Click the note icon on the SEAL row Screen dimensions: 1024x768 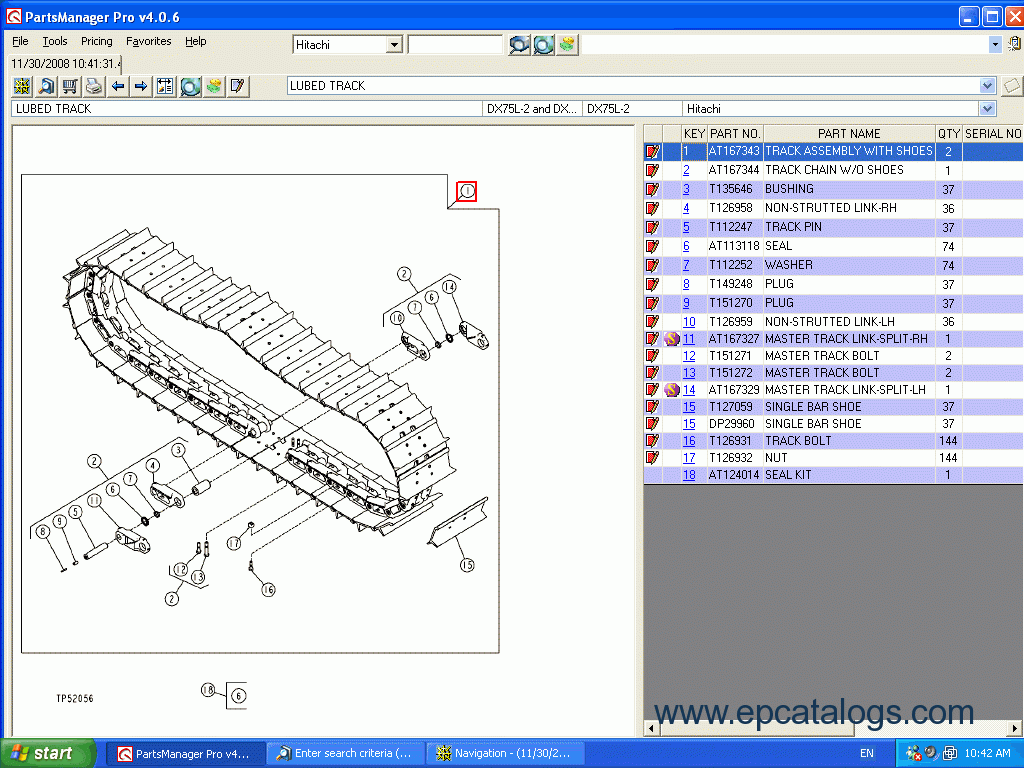[x=652, y=246]
